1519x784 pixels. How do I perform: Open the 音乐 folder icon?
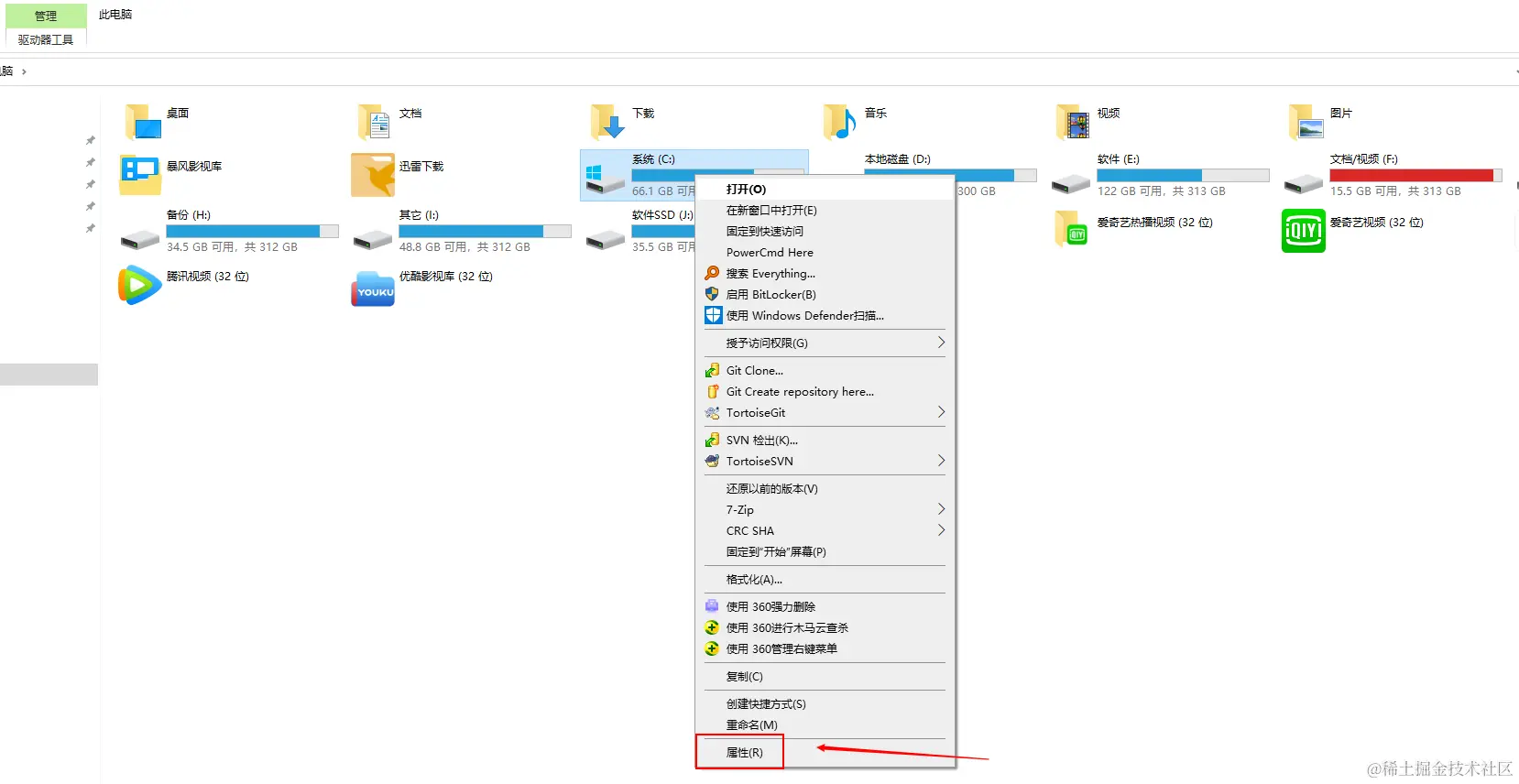pos(840,121)
